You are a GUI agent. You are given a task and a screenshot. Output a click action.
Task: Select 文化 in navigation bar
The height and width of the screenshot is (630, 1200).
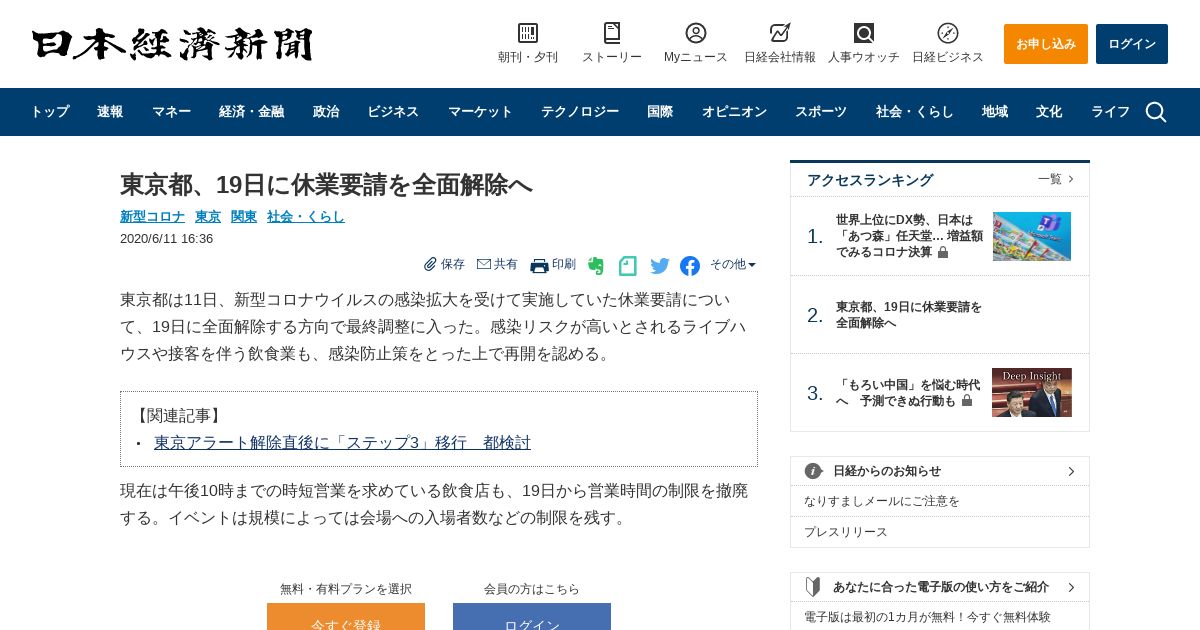coord(1049,112)
